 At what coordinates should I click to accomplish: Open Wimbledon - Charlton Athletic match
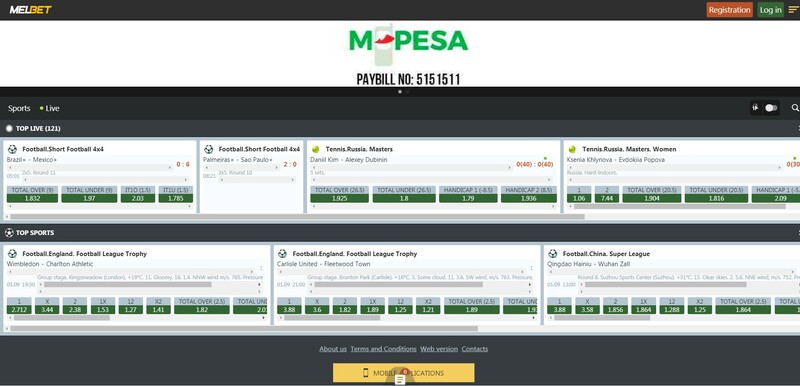50,264
